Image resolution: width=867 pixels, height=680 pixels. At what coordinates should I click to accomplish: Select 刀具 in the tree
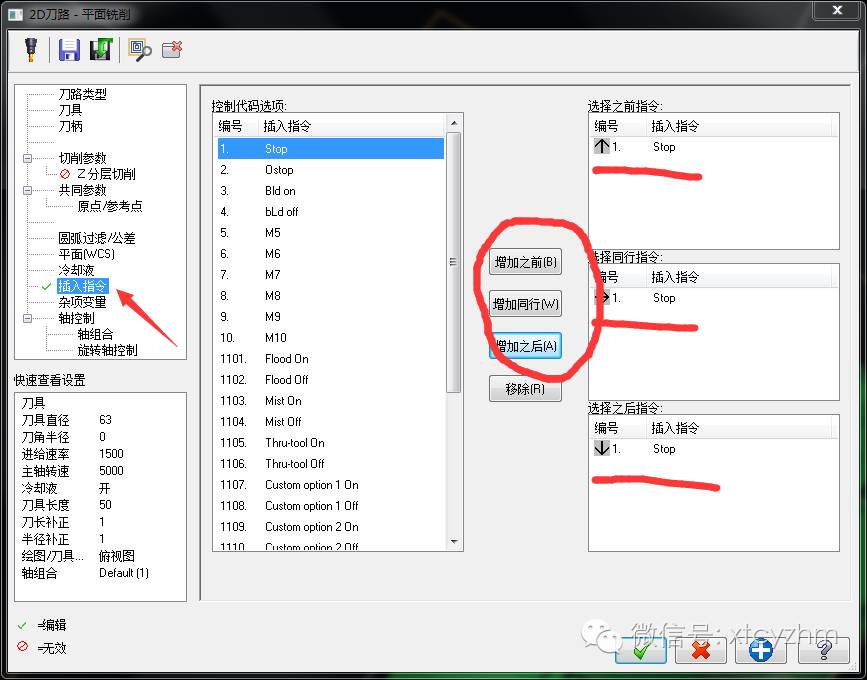click(x=70, y=110)
